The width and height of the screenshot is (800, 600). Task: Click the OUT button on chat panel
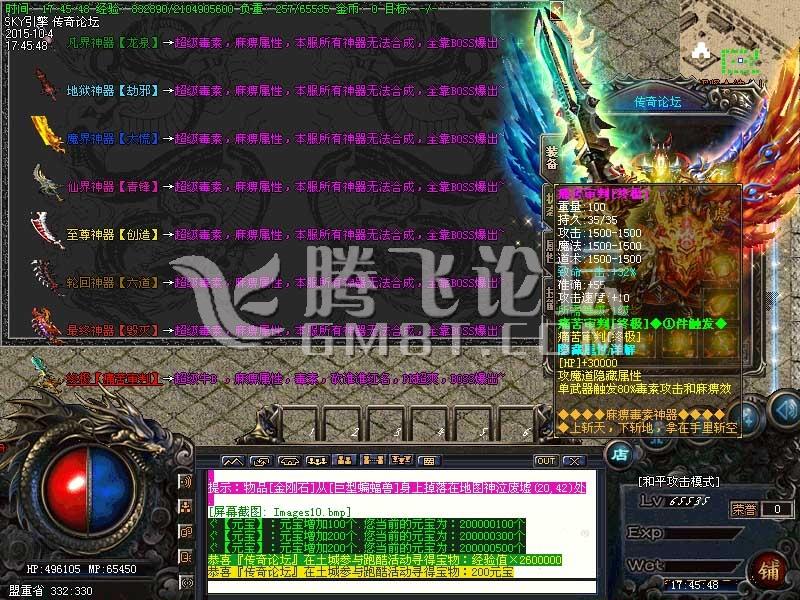pyautogui.click(x=545, y=461)
